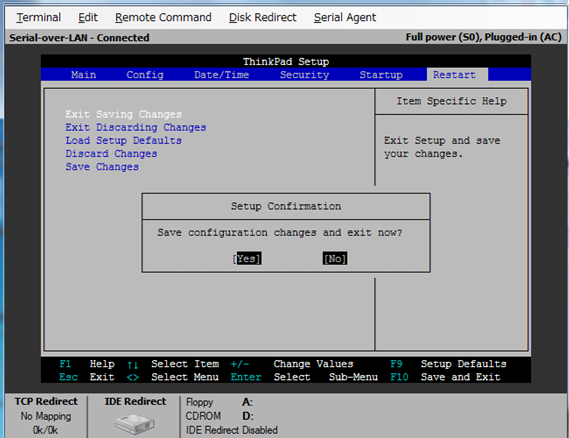Switch to the Startup BIOS tab
This screenshot has width=569, height=438.
(x=381, y=75)
